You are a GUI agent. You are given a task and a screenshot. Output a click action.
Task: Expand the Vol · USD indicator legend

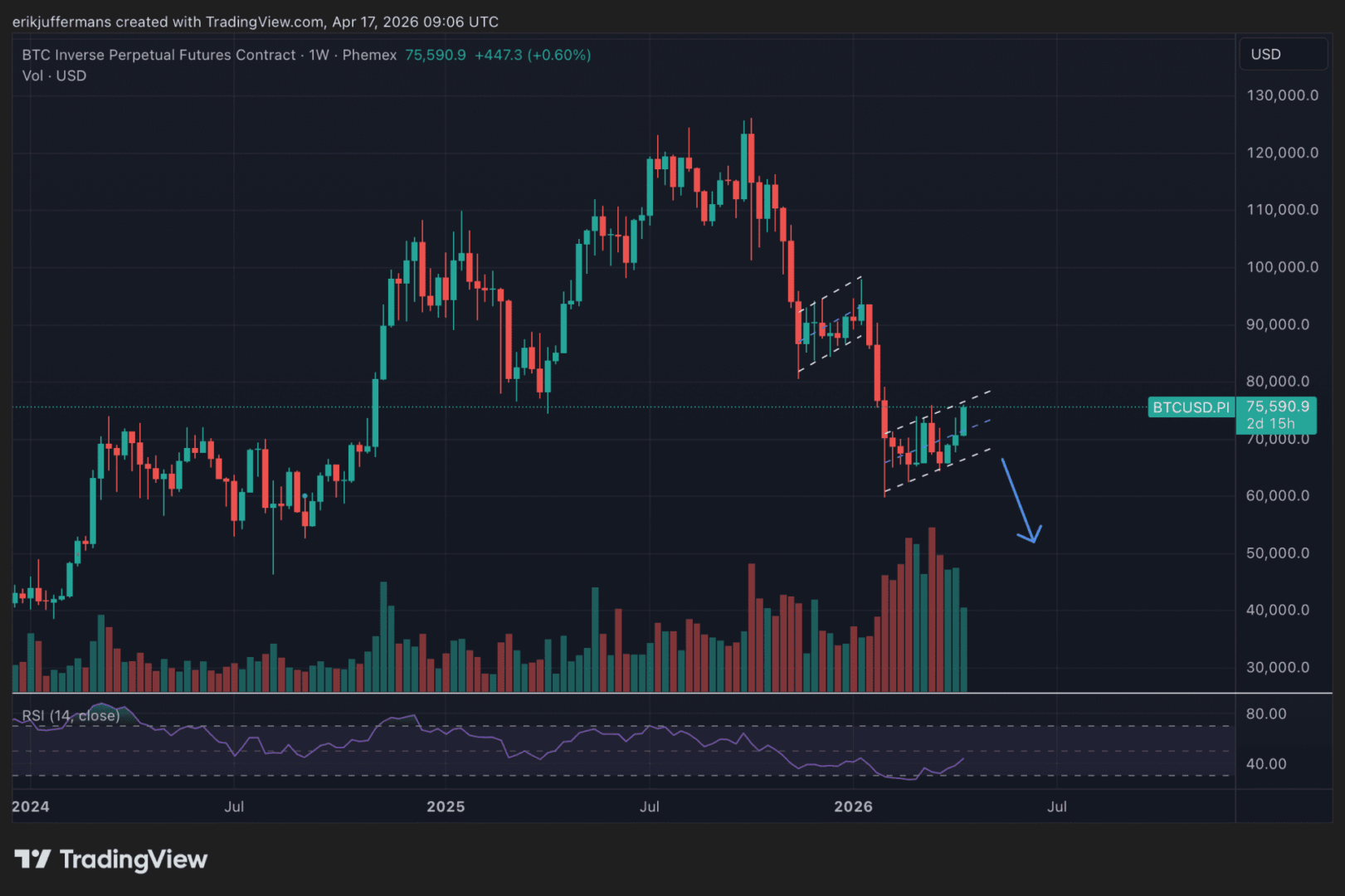pos(54,75)
